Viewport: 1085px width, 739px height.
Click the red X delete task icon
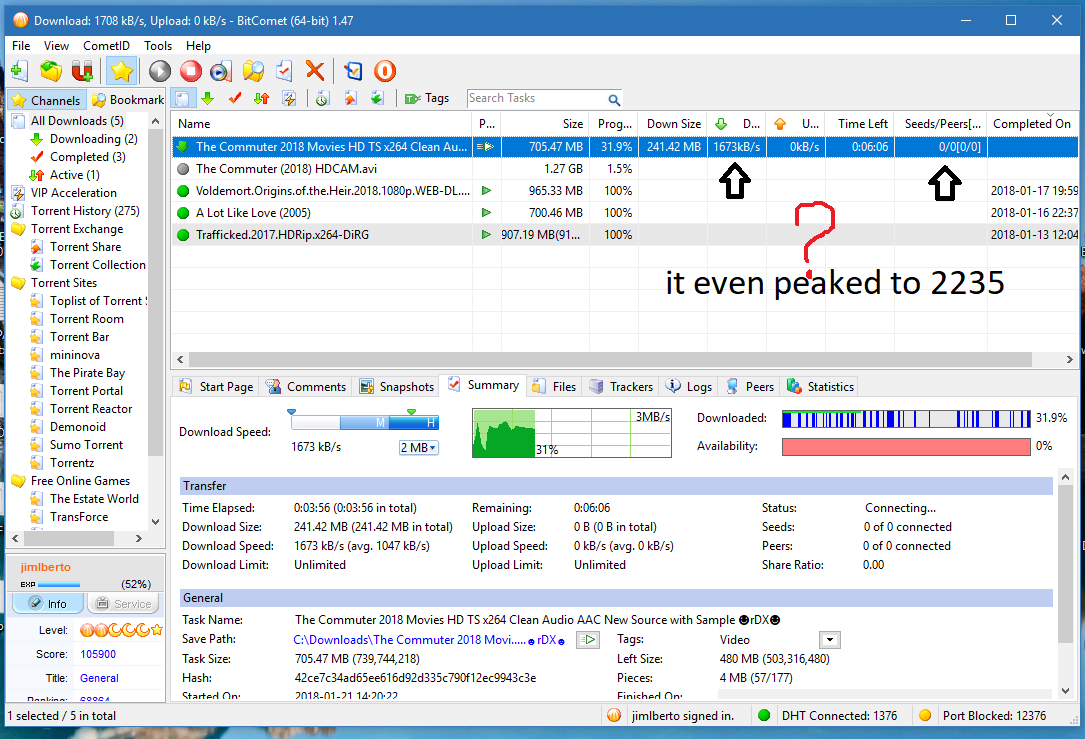click(x=315, y=71)
